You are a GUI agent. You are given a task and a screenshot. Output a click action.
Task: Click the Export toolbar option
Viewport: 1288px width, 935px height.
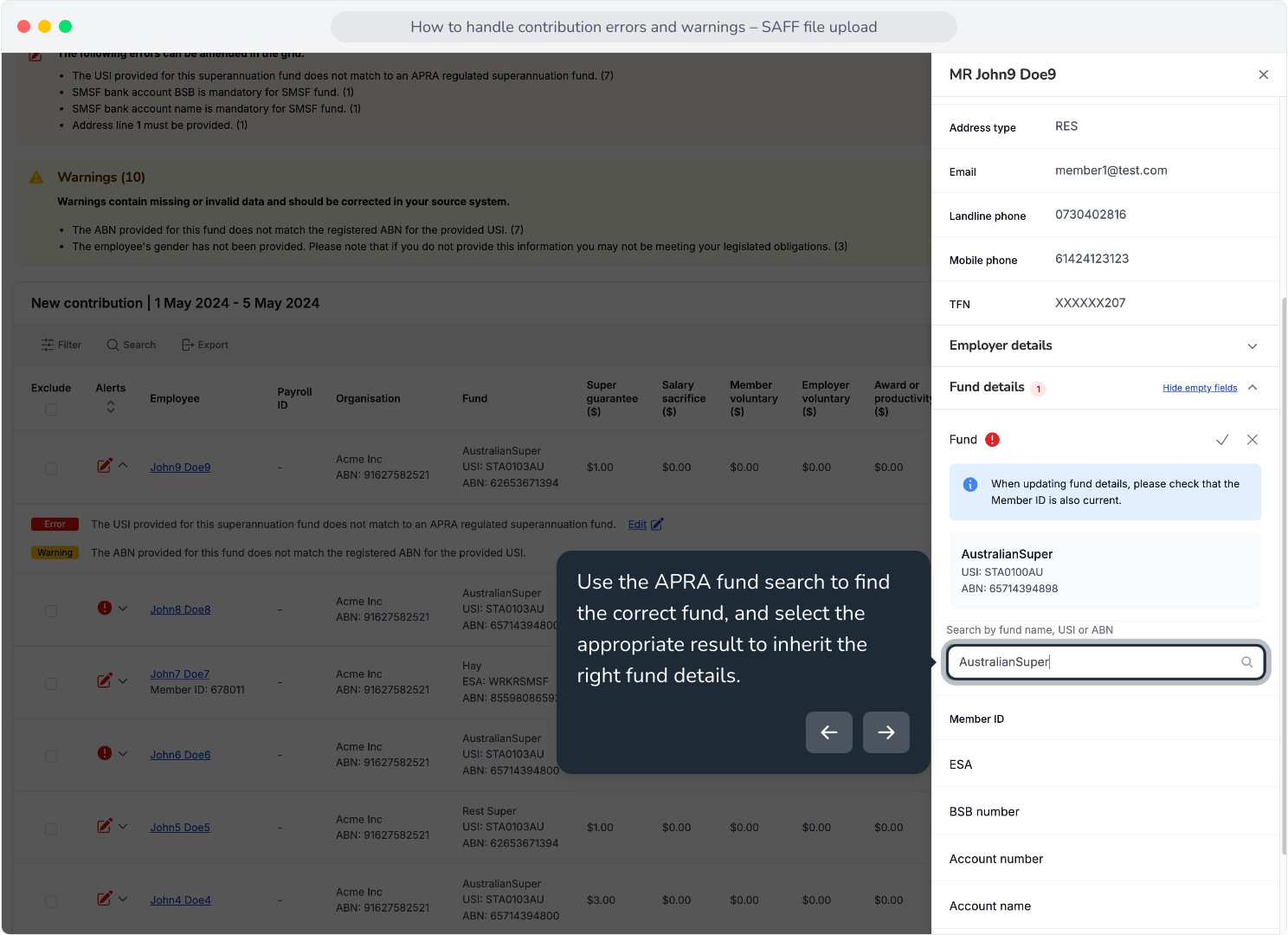click(x=205, y=345)
